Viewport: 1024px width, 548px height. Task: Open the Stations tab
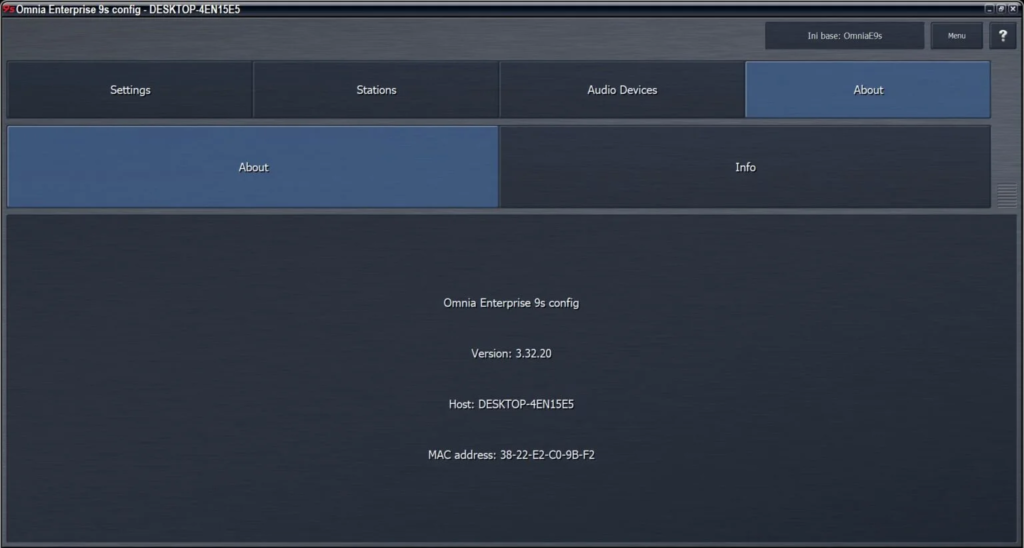pyautogui.click(x=376, y=90)
